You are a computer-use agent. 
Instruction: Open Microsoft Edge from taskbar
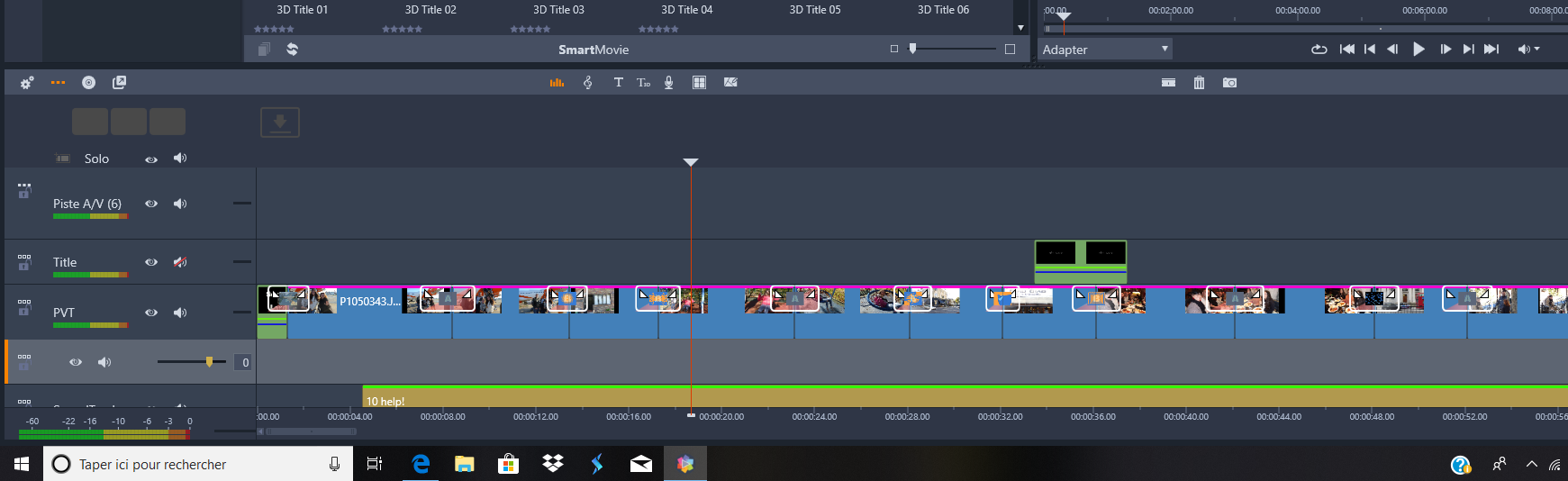point(421,464)
